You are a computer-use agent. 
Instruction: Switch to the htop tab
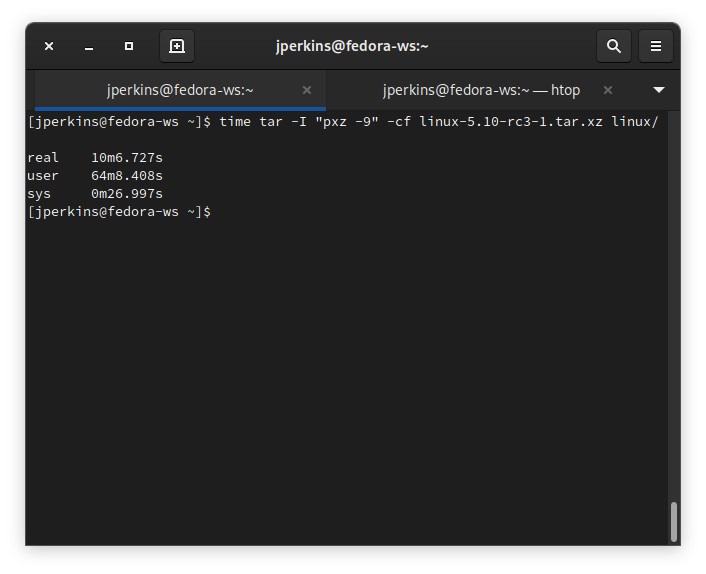click(481, 90)
